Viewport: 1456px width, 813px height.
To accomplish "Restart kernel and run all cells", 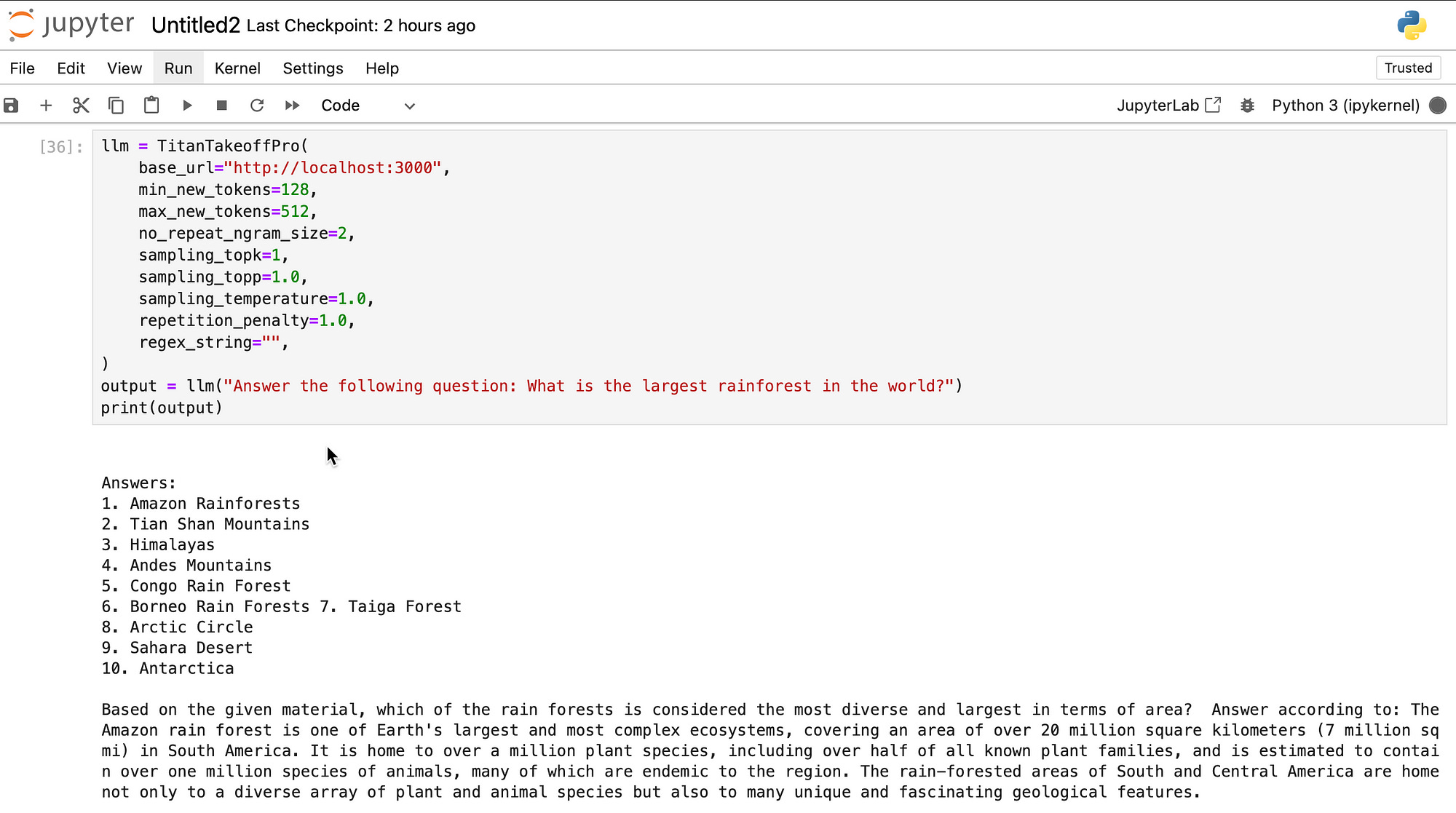I will pyautogui.click(x=292, y=106).
